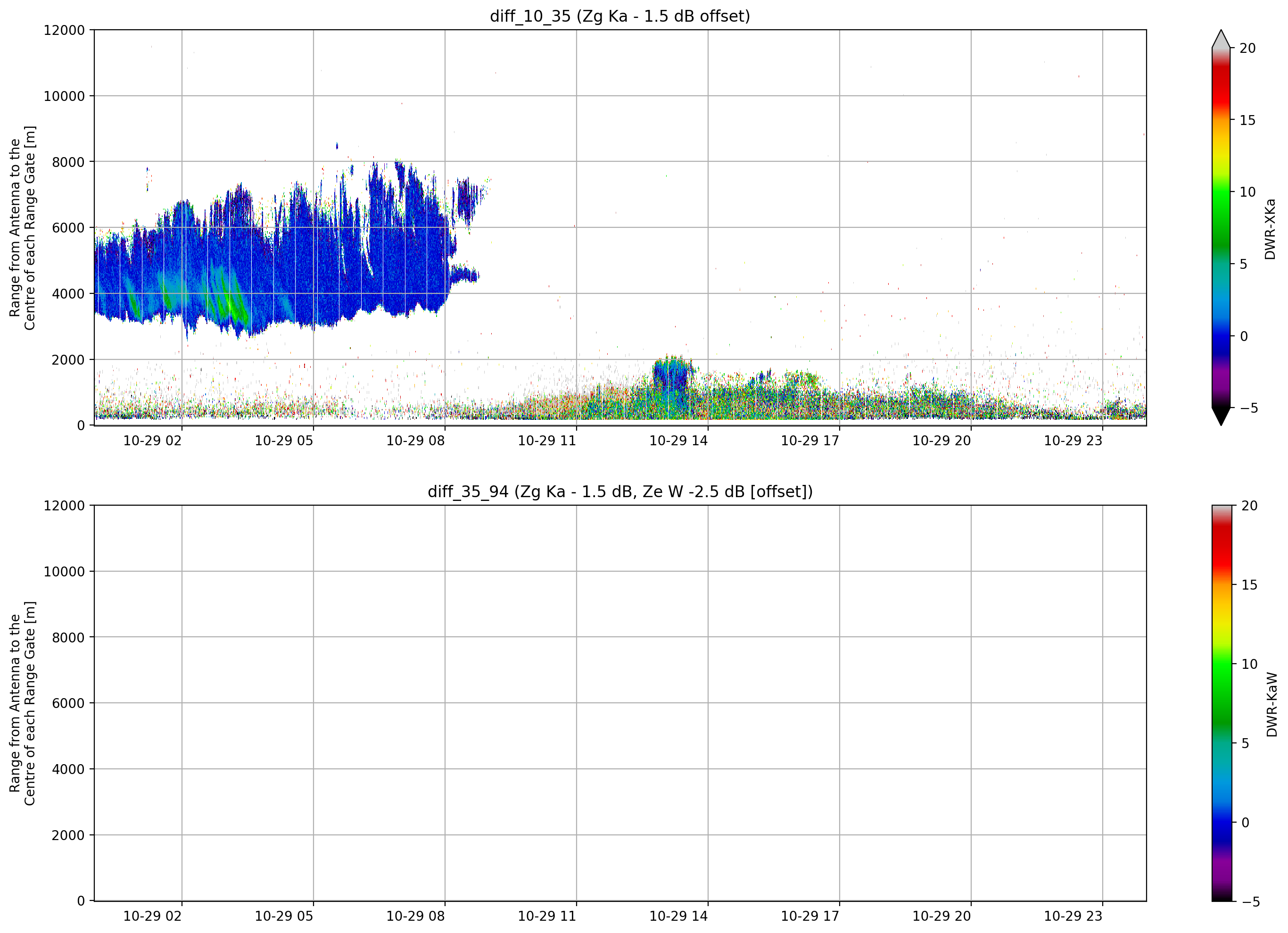Click the 20 tick on DWR-KaW colorbar
This screenshot has width=1288, height=933.
click(x=1249, y=506)
